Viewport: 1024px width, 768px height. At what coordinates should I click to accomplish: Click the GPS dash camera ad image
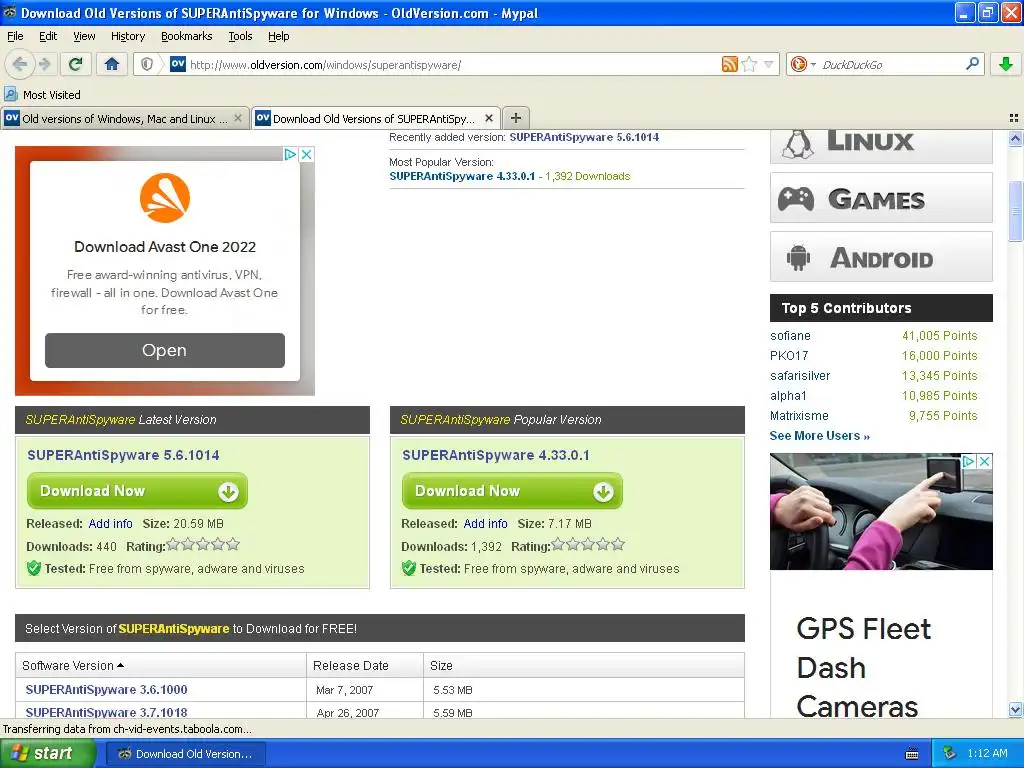[881, 511]
